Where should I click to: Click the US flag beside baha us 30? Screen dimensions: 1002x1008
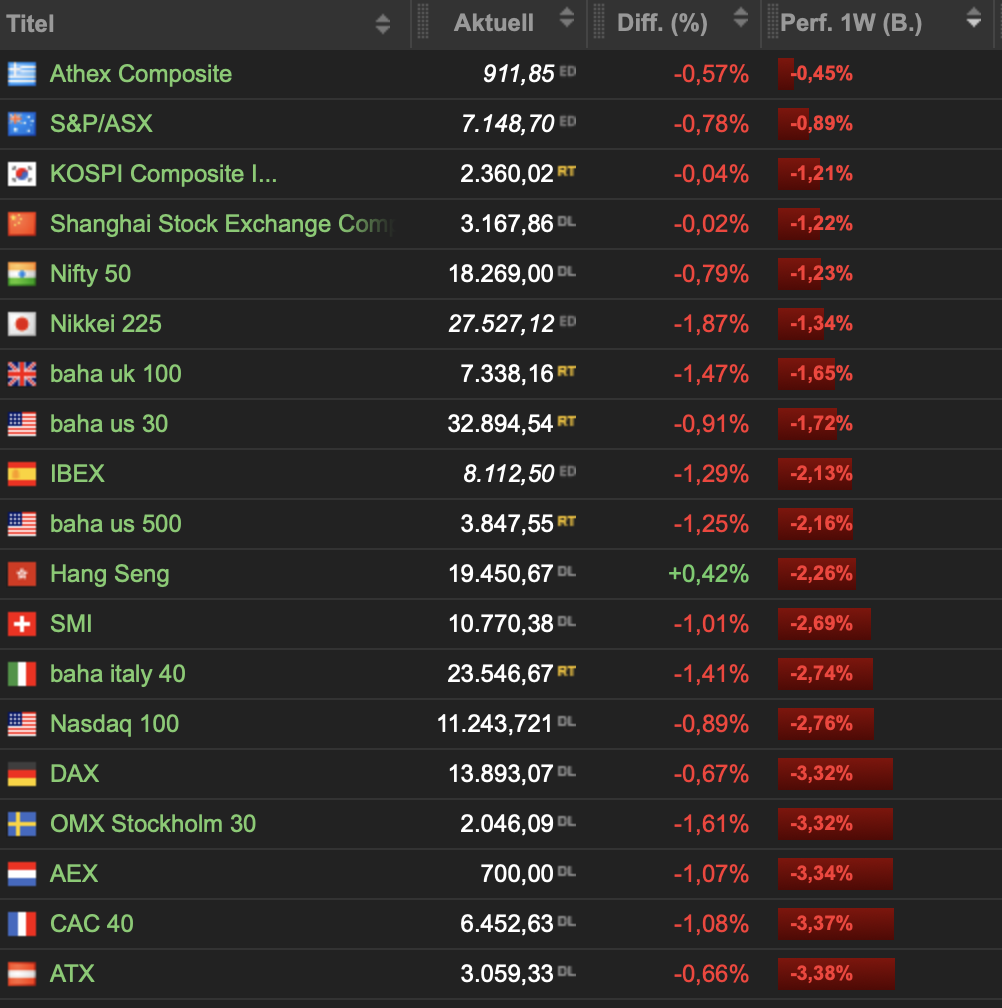22,424
